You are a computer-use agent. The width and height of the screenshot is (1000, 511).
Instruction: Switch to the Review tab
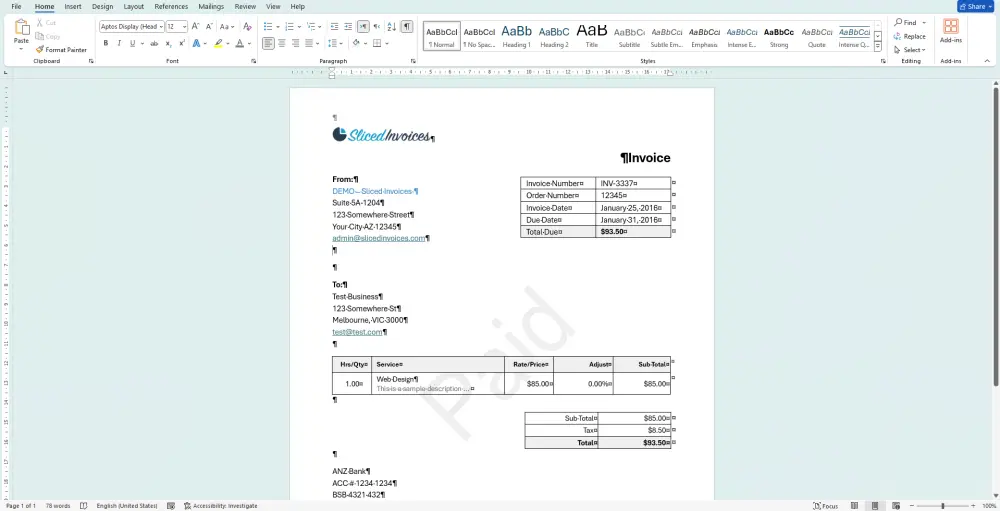click(245, 6)
